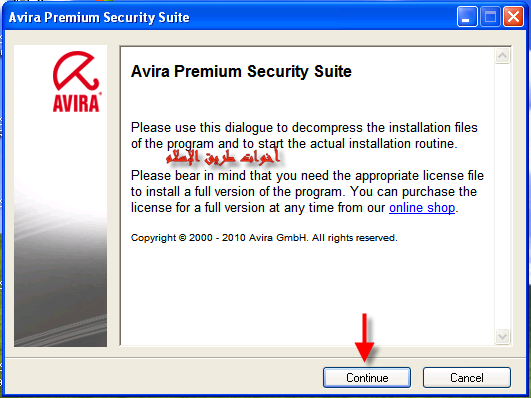Image resolution: width=531 pixels, height=398 pixels.
Task: Click the disabled maximize window button
Action: (490, 17)
